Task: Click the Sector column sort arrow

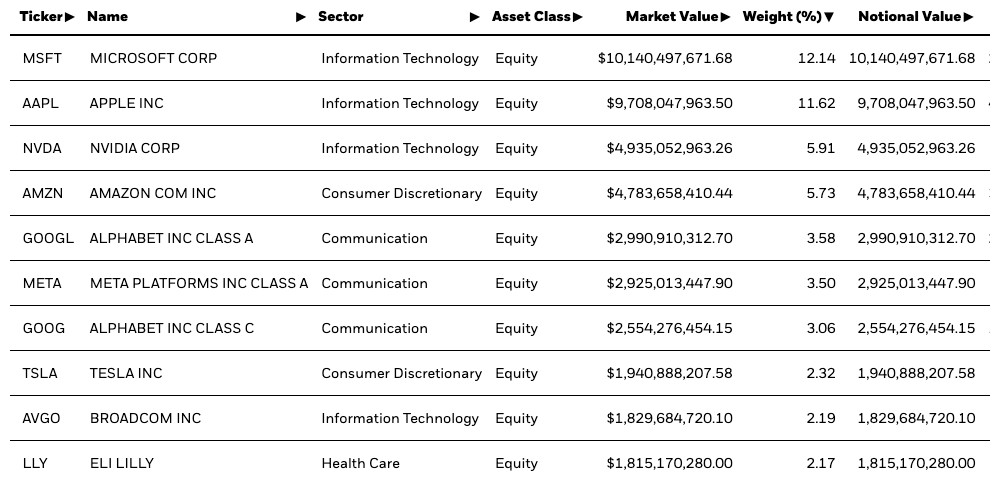Action: 474,17
